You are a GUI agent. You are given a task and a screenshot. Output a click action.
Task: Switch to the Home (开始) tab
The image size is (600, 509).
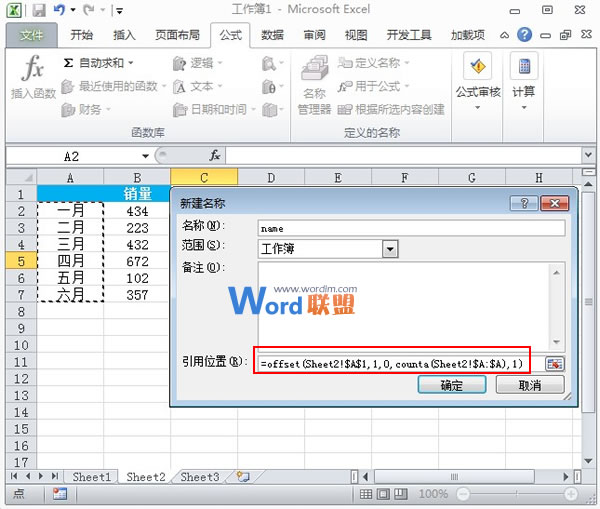coord(82,35)
